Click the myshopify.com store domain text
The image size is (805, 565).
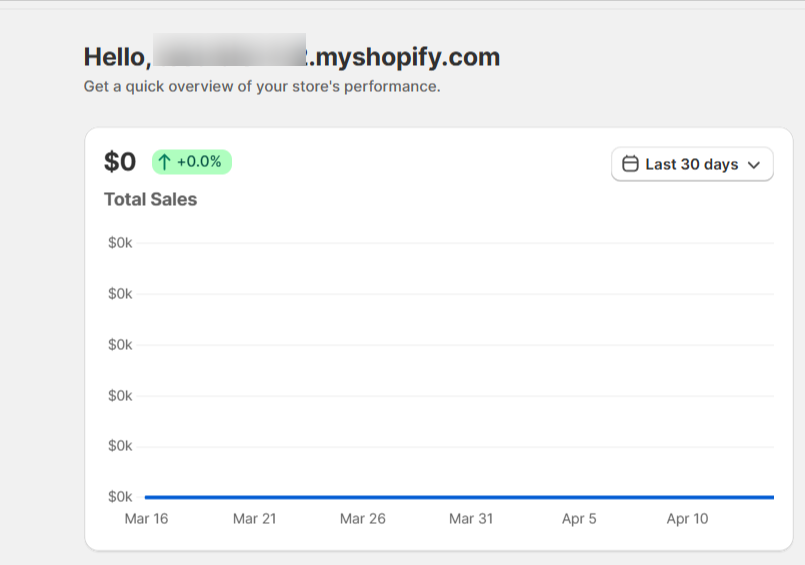pyautogui.click(x=406, y=57)
